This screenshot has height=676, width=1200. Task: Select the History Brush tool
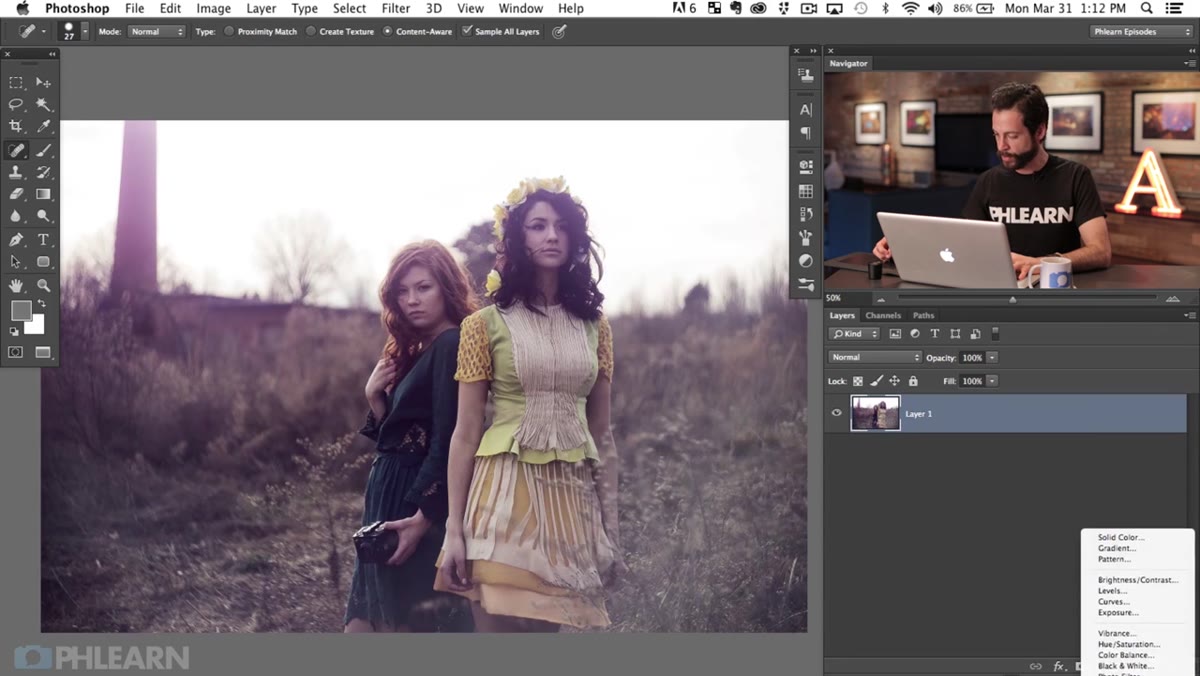43,172
